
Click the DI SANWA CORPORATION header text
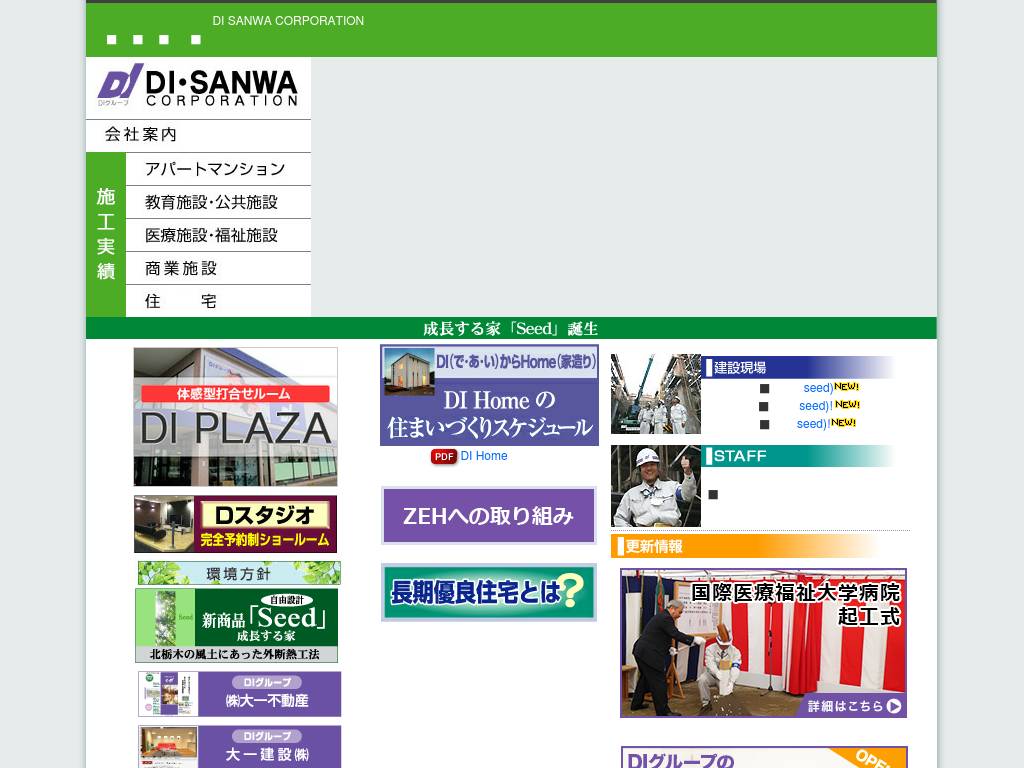pos(288,21)
